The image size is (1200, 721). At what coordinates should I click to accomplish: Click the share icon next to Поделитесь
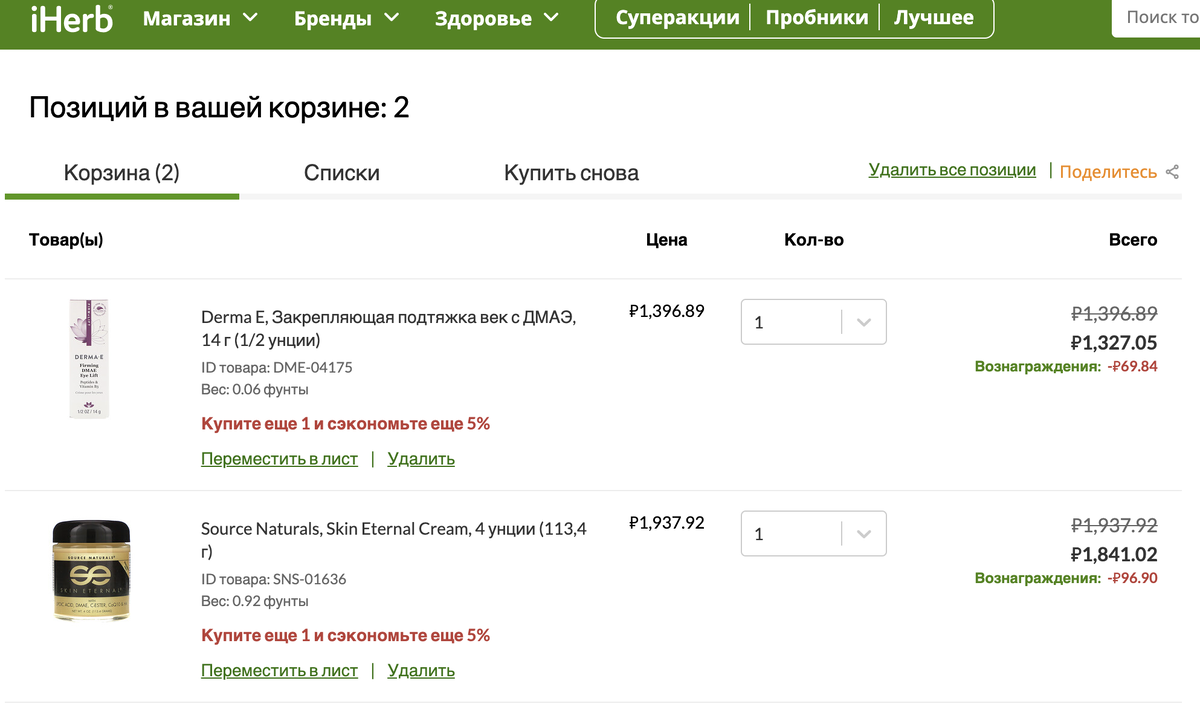(x=1173, y=172)
